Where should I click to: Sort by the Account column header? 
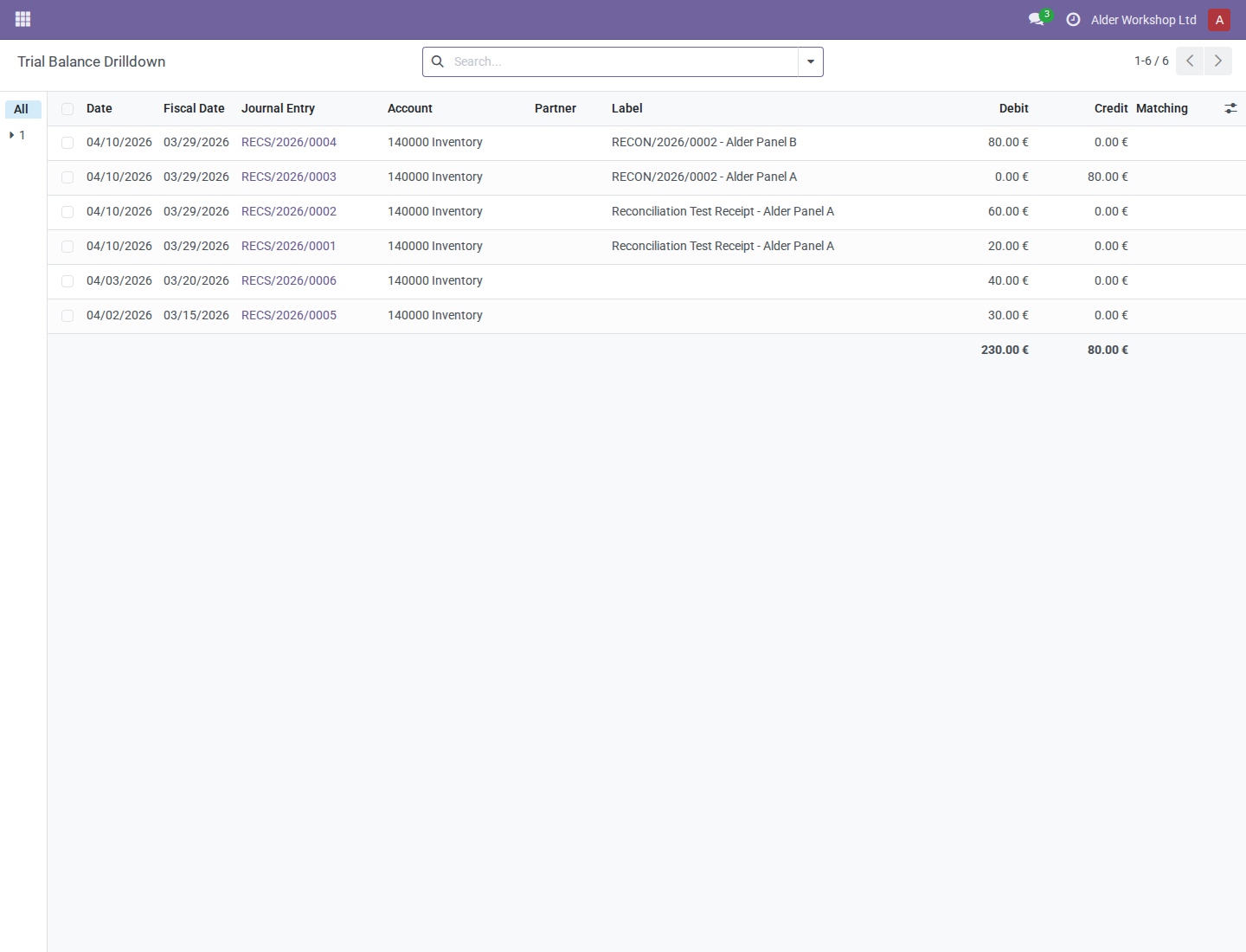click(x=410, y=108)
